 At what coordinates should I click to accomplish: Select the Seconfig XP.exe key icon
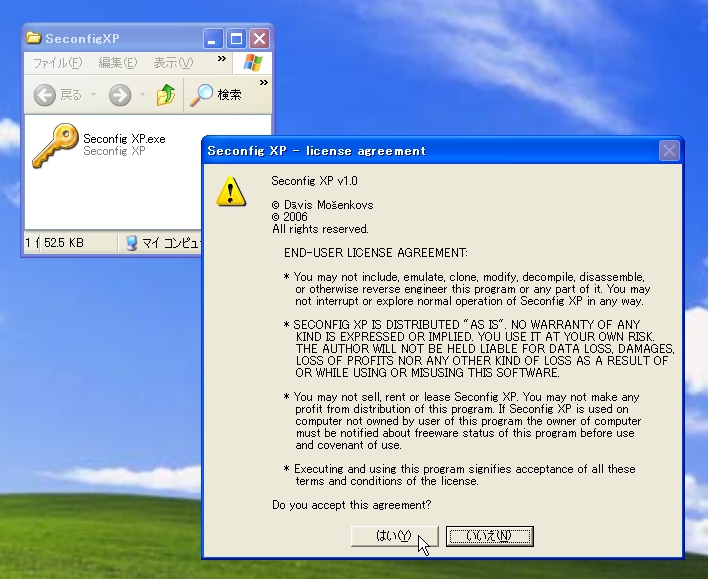[x=55, y=145]
